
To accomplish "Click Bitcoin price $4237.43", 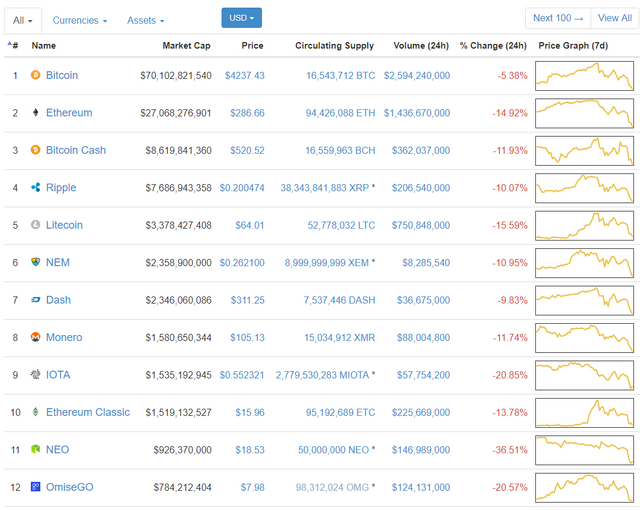I will pyautogui.click(x=244, y=75).
